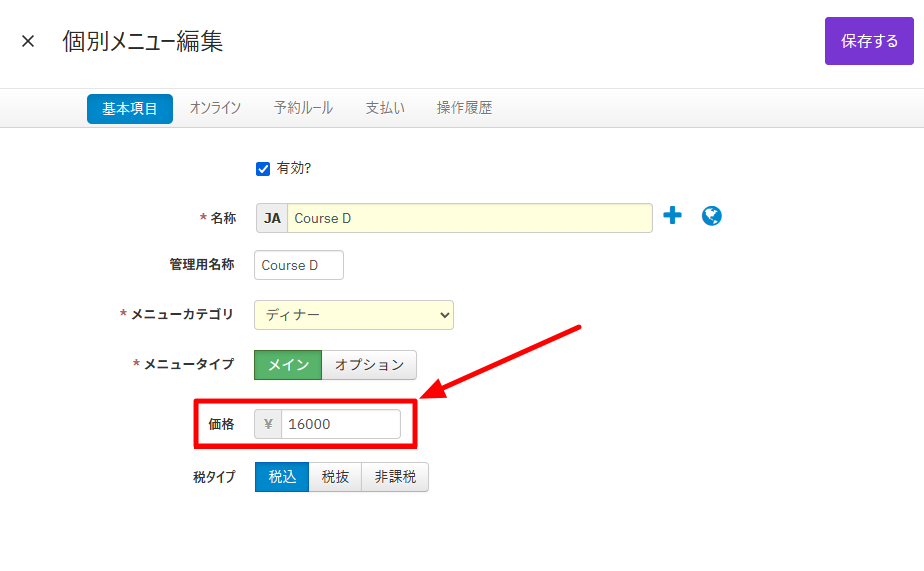Image resolution: width=924 pixels, height=571 pixels.
Task: Click the 価格 label
Action: [x=221, y=424]
